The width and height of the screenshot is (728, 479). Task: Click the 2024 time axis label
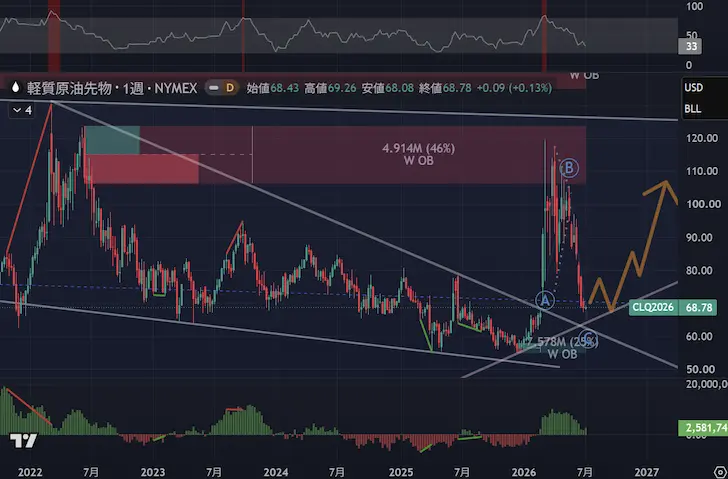point(276,472)
